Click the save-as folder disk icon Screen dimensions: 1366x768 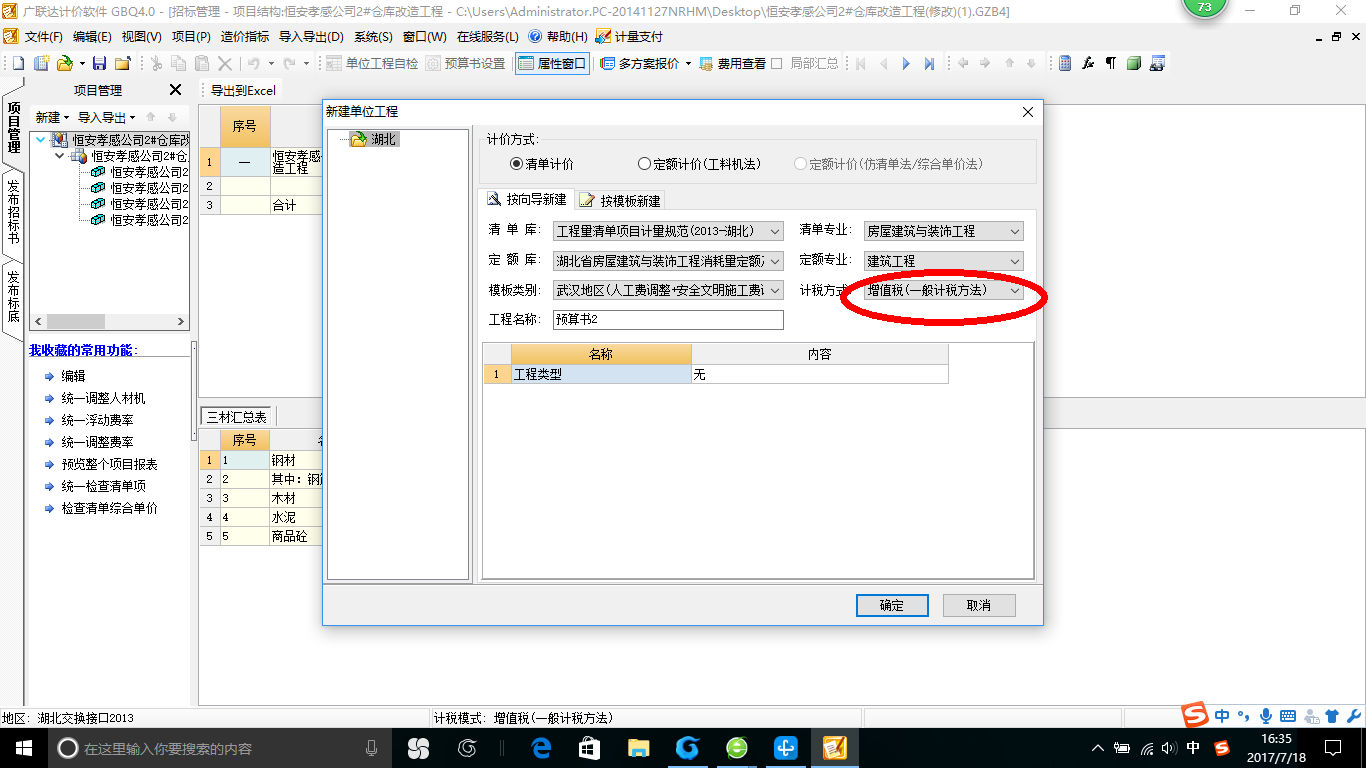[x=123, y=64]
